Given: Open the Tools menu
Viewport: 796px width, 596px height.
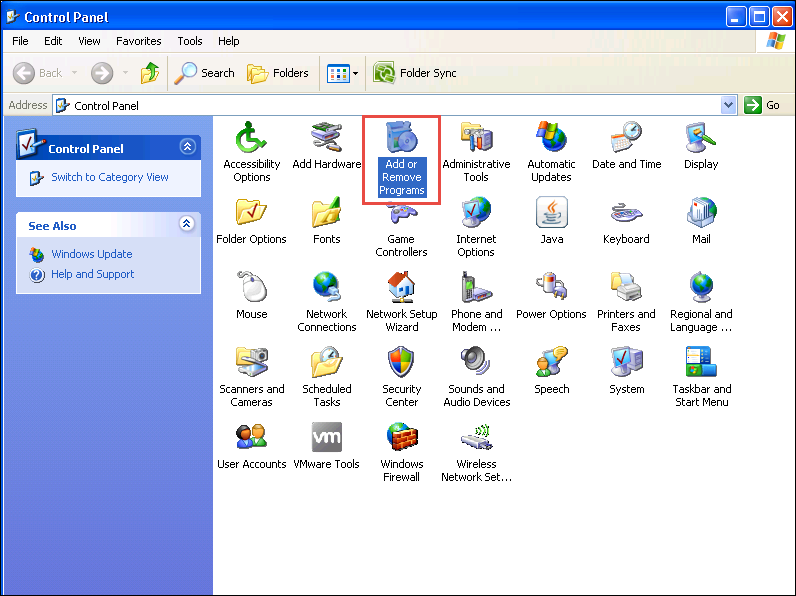Looking at the screenshot, I should (x=190, y=41).
